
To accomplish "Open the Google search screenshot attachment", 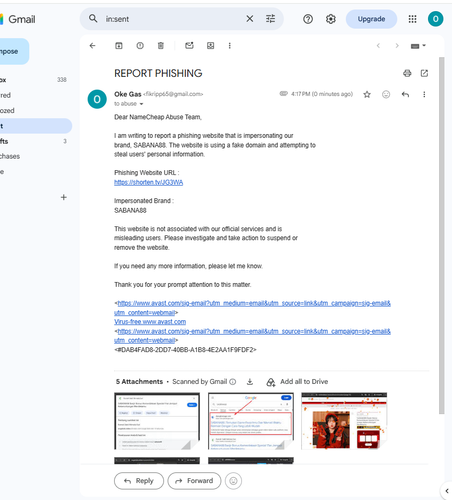I will point(251,421).
